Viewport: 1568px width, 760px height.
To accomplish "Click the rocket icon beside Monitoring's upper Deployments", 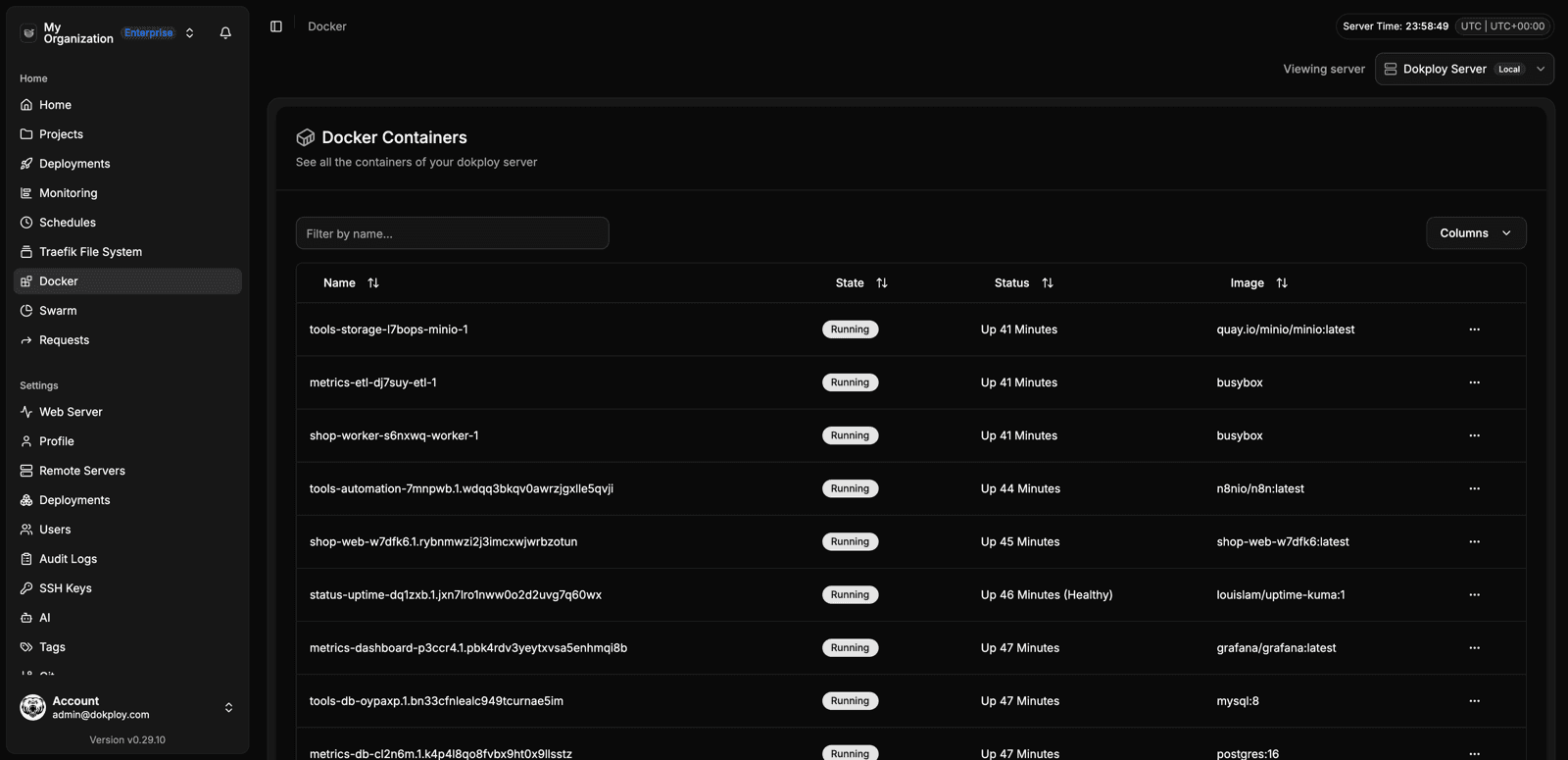I will pyautogui.click(x=26, y=164).
